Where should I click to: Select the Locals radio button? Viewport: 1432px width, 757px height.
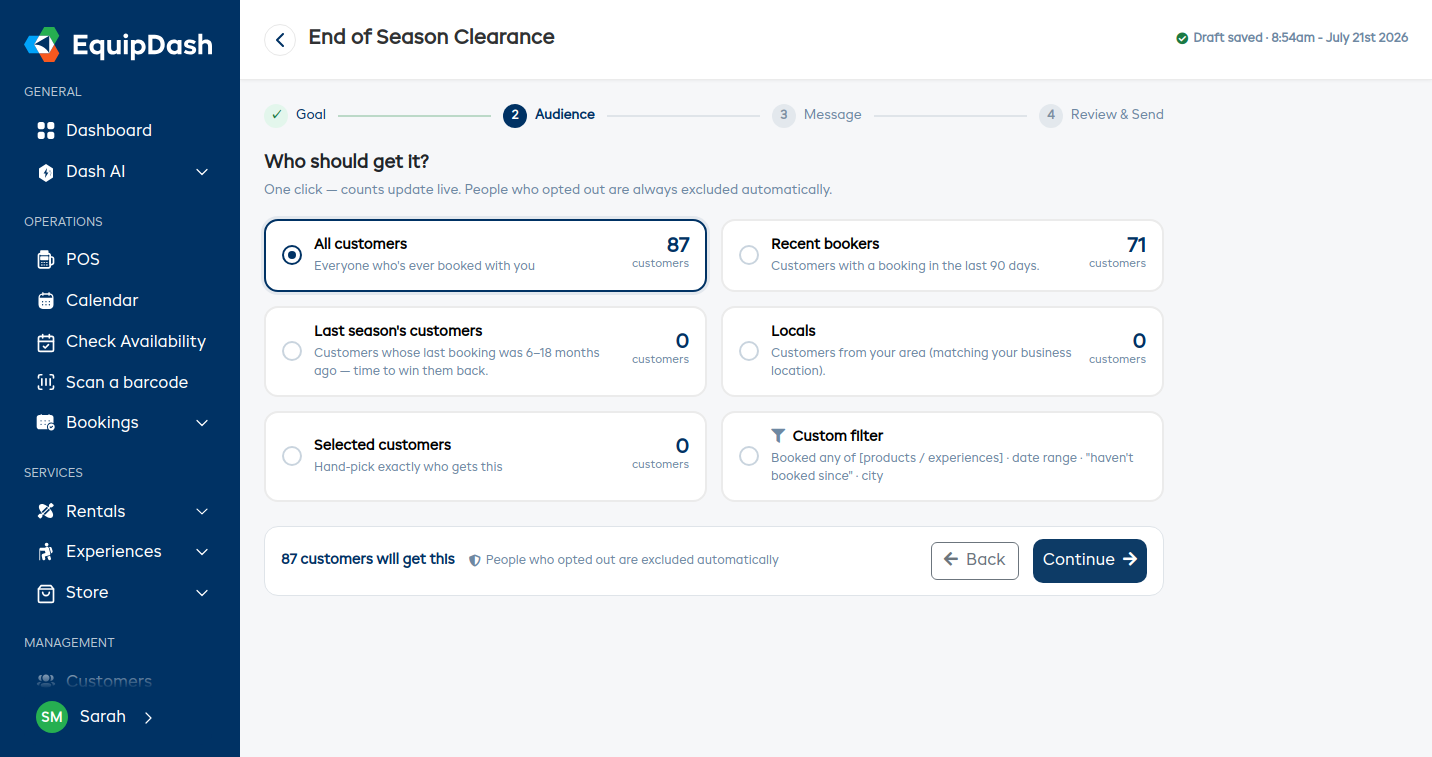tap(749, 351)
